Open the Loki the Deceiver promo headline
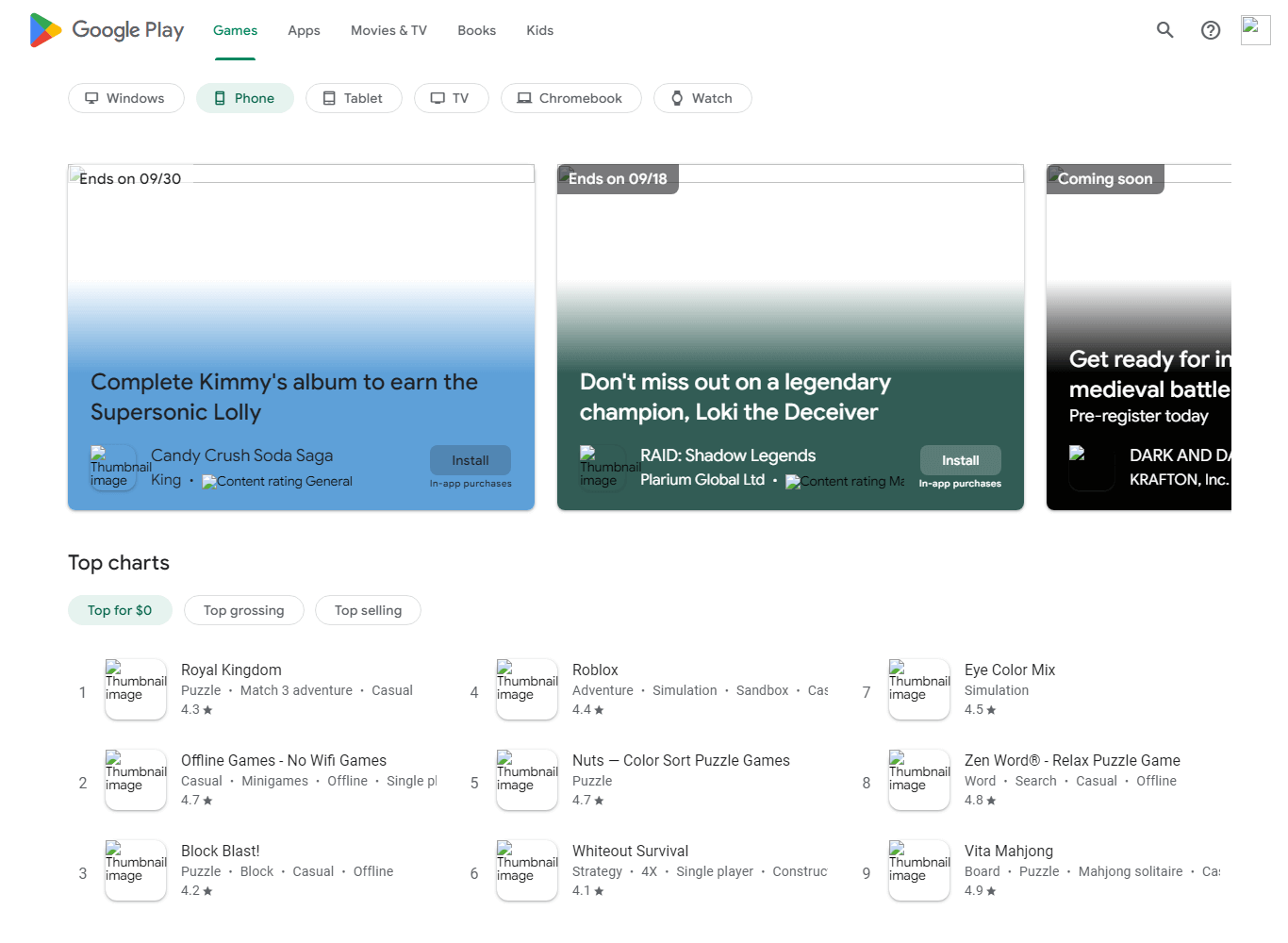1288x943 pixels. pyautogui.click(x=735, y=397)
